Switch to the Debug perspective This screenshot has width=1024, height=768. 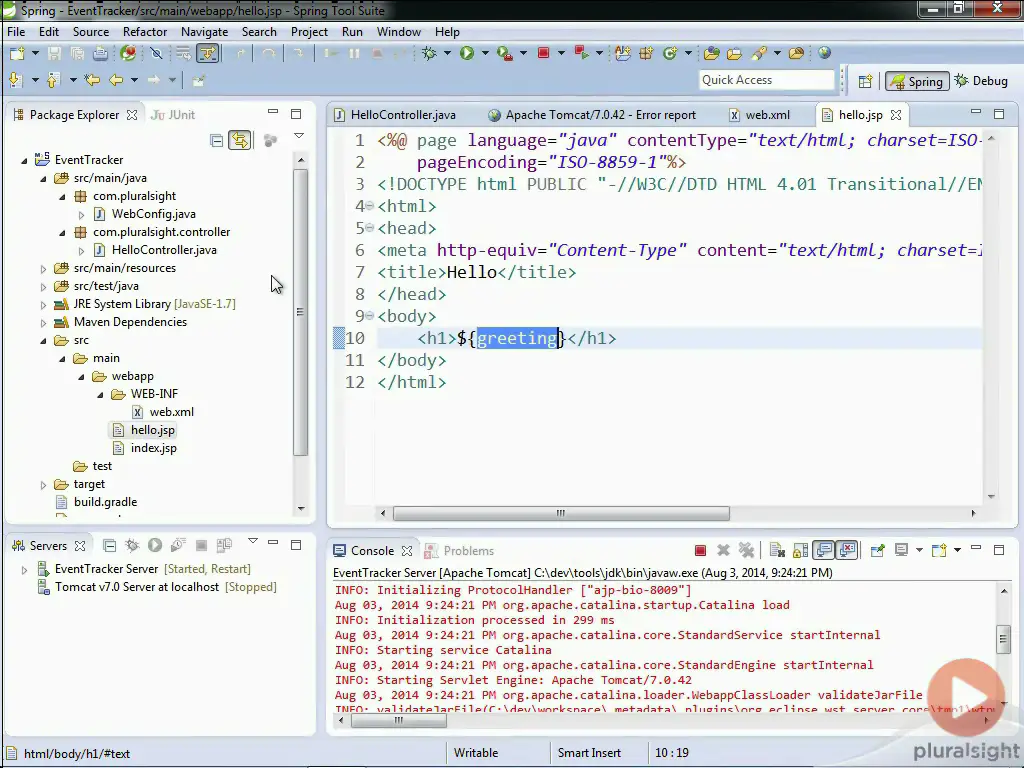pos(982,81)
